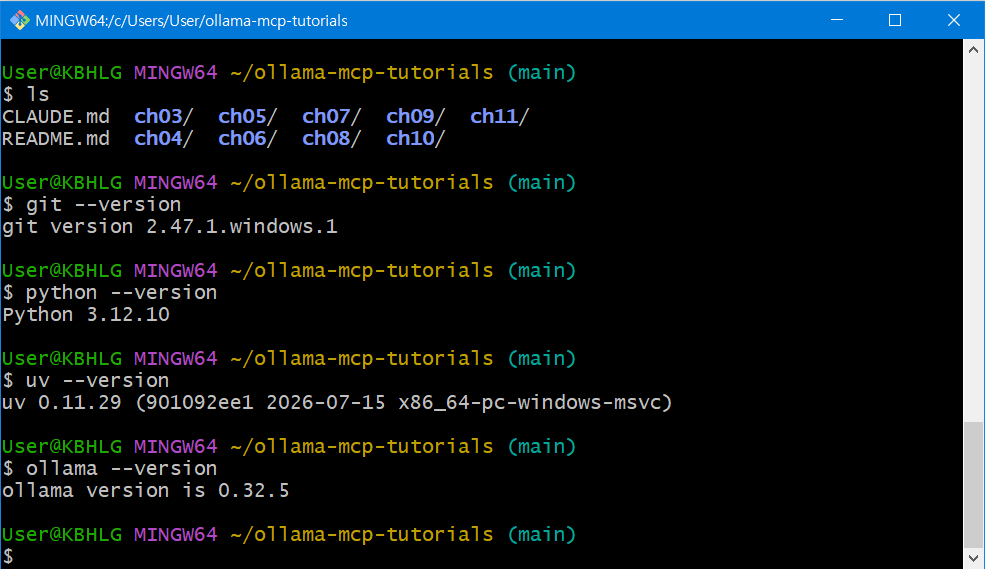The height and width of the screenshot is (569, 985).
Task: Click the 'ch07/' directory name
Action: pyautogui.click(x=332, y=116)
